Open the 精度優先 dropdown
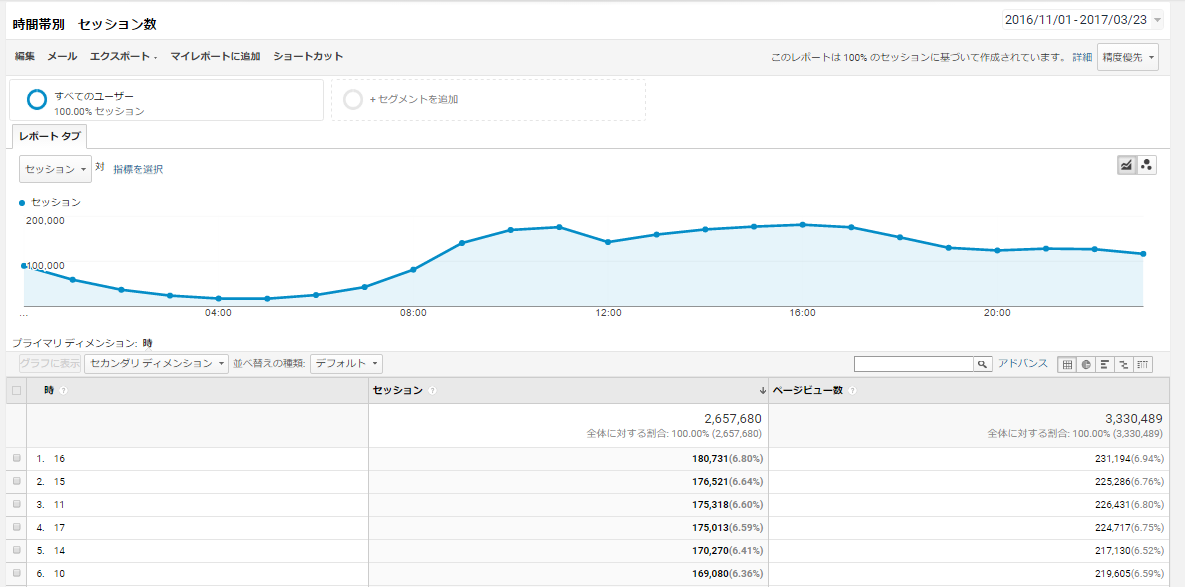1185x587 pixels. (1128, 57)
